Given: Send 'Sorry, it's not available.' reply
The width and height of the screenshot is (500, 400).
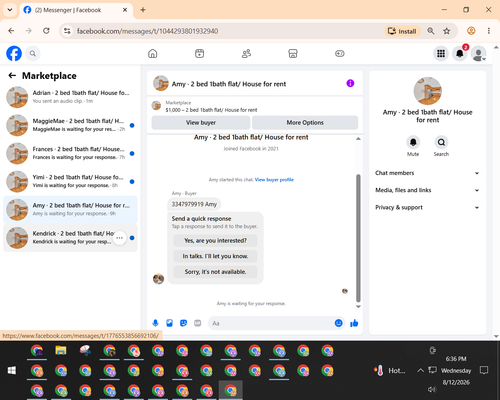Looking at the screenshot, I should pyautogui.click(x=215, y=272).
